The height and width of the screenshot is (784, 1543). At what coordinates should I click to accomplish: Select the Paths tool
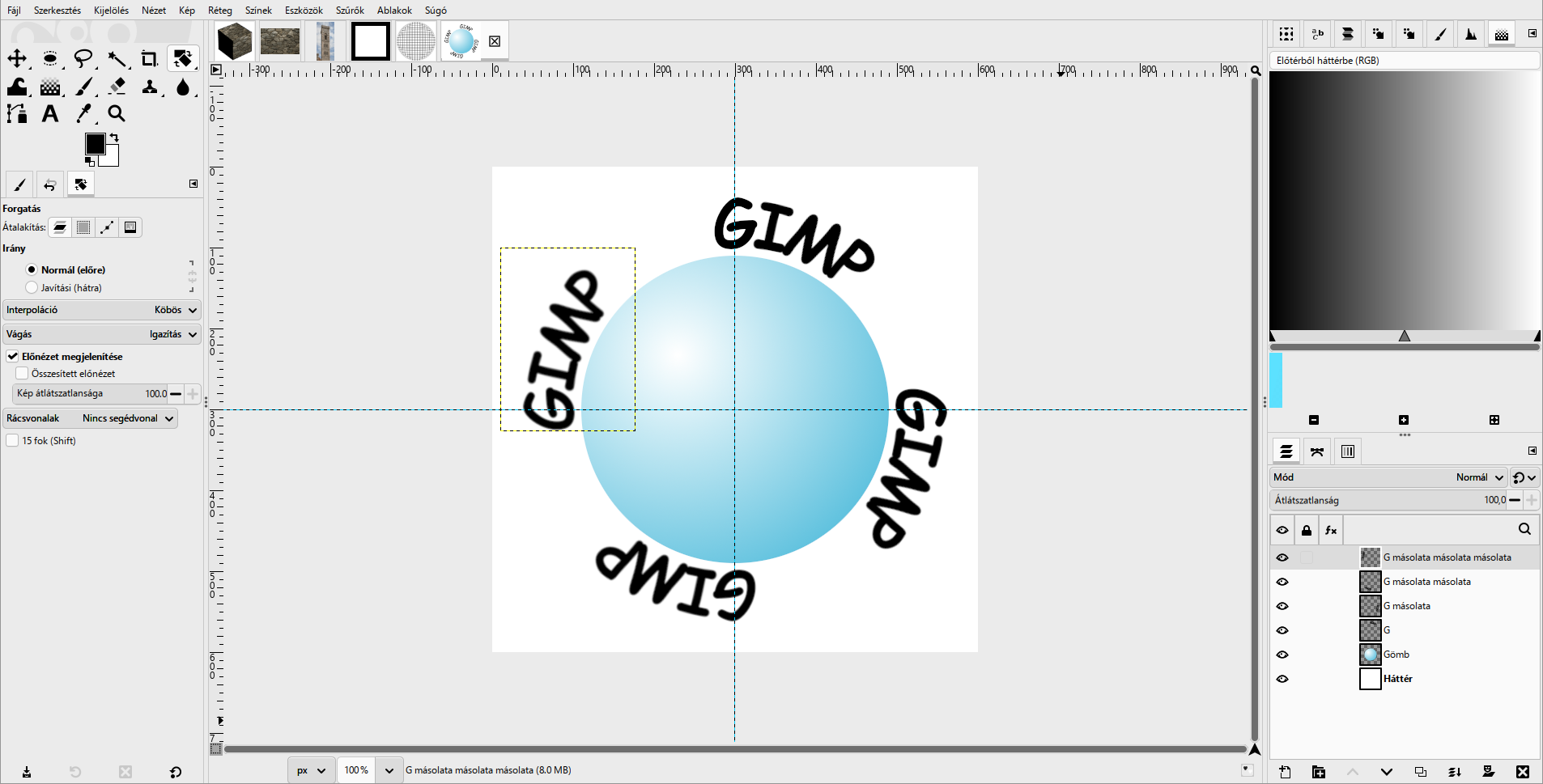coord(17,114)
